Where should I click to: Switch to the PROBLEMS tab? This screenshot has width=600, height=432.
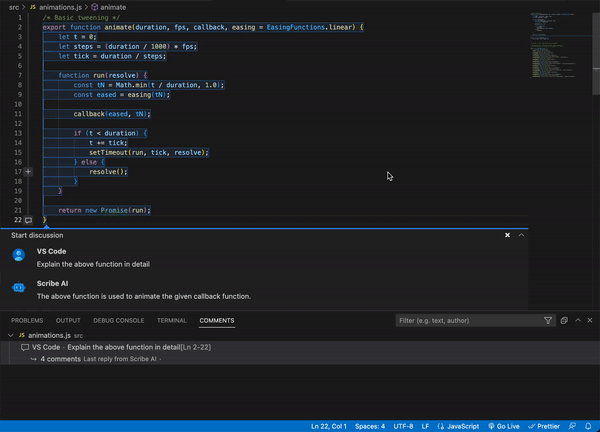tap(27, 320)
